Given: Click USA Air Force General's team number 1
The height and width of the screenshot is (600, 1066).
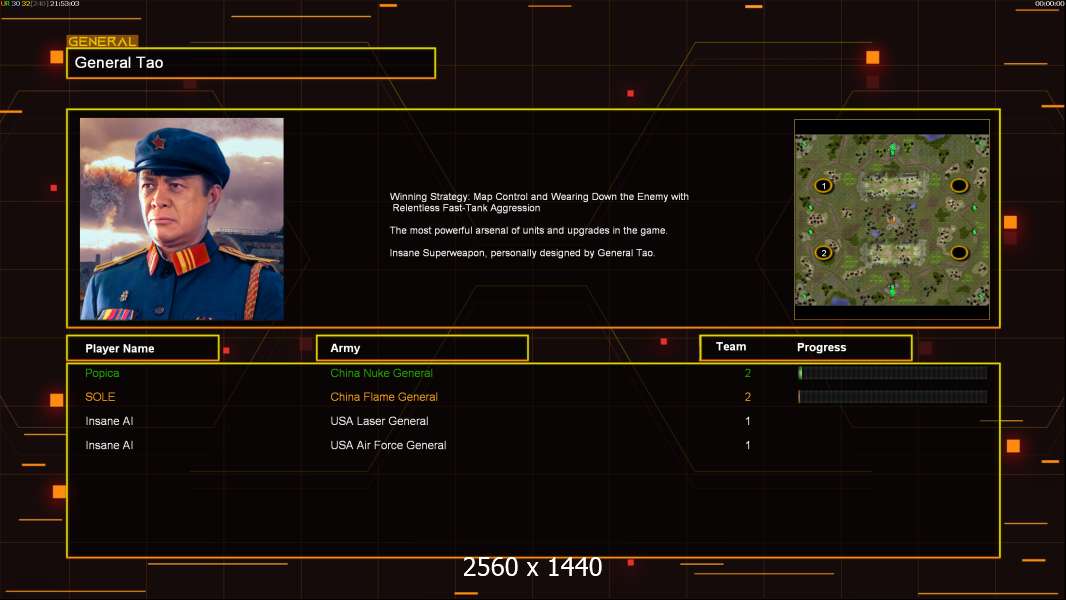Looking at the screenshot, I should coord(748,445).
